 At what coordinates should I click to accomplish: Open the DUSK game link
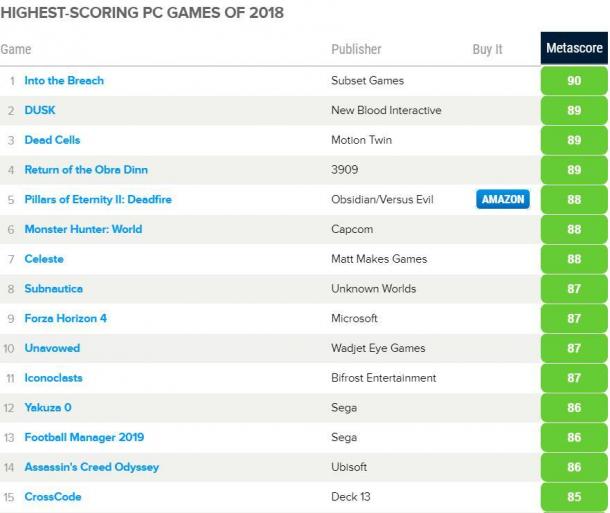tap(40, 110)
